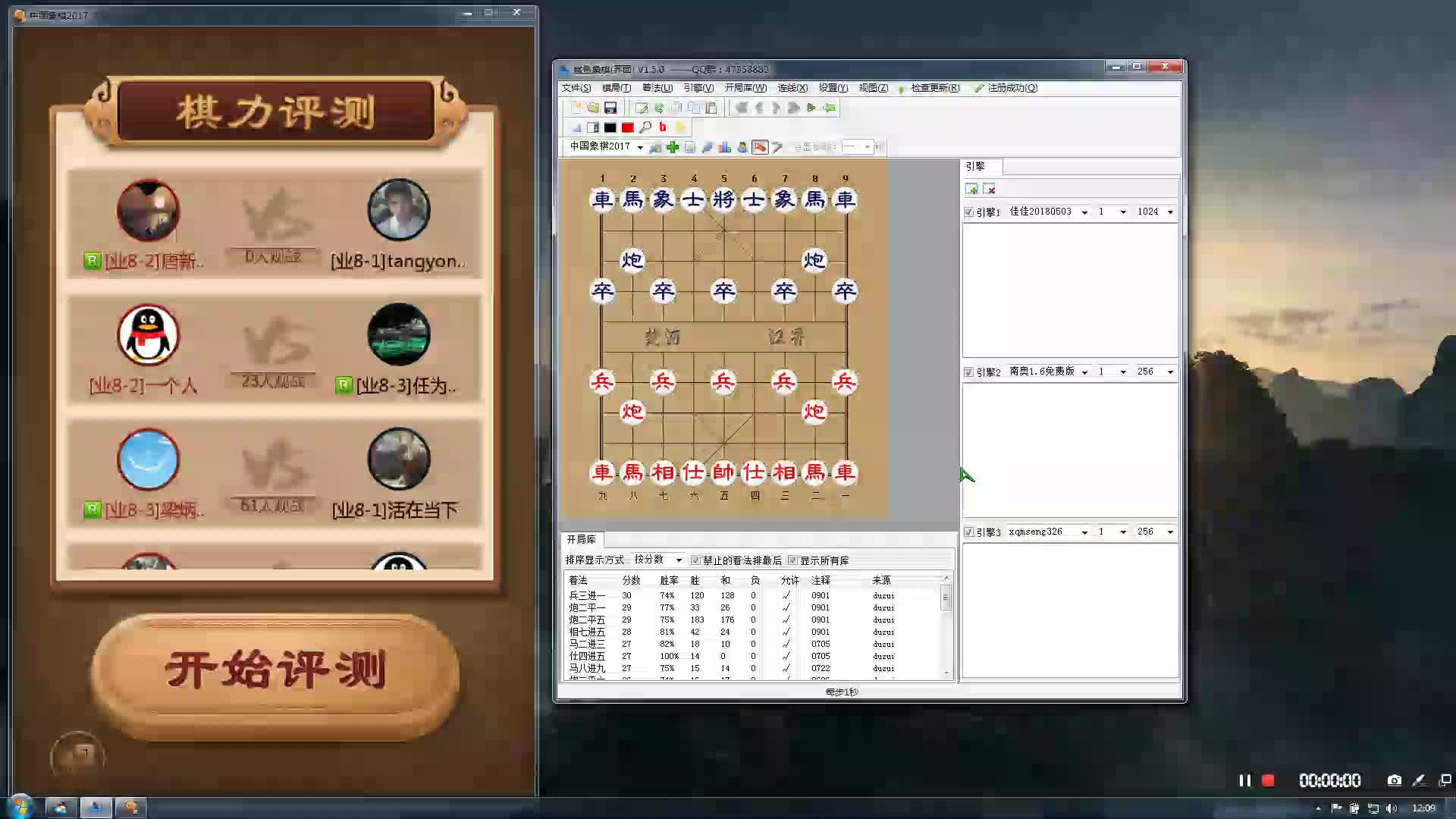Click the person avatar icon in connection toolbar
The image size is (1456, 819).
coord(742,147)
